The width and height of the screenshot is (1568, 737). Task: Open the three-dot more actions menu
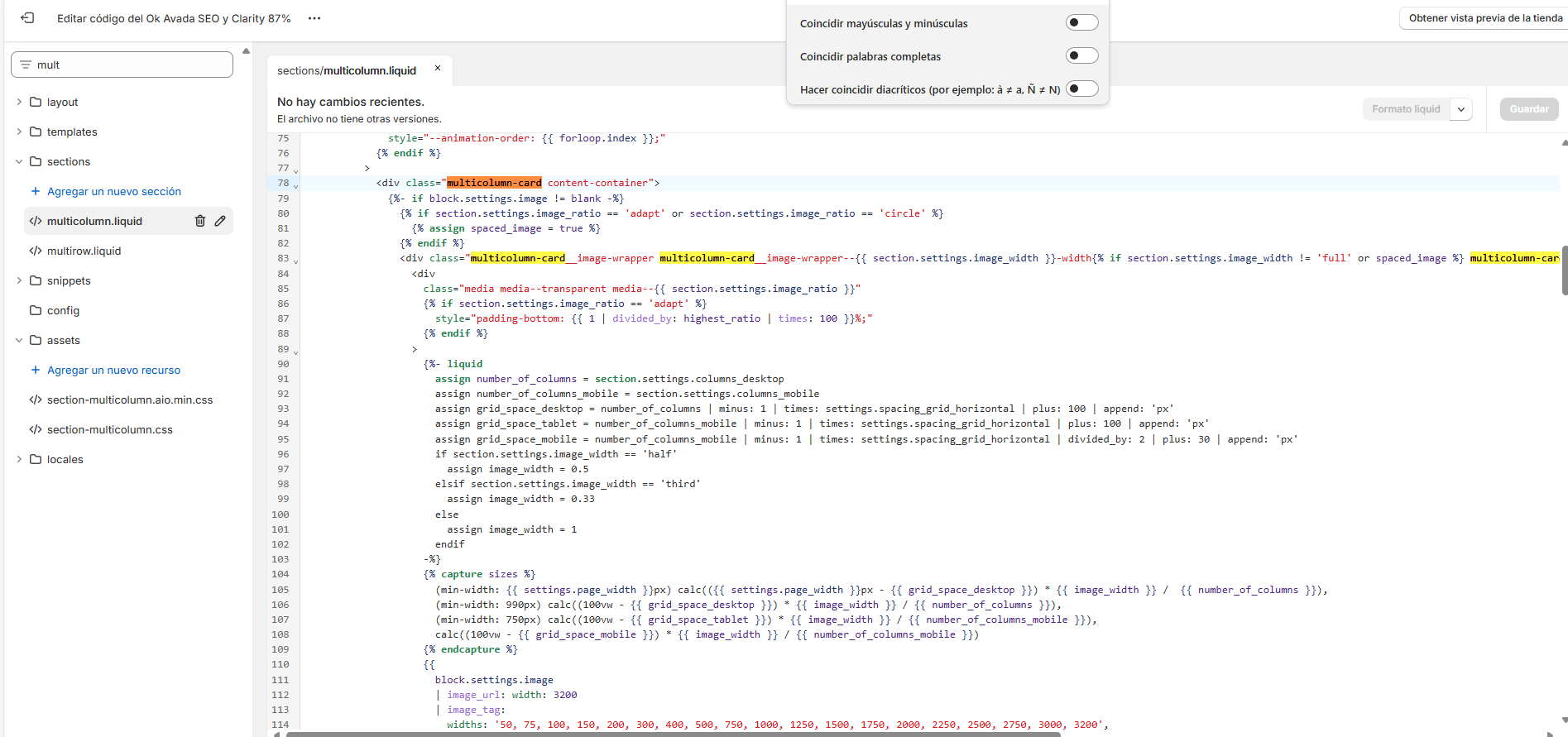pos(314,18)
